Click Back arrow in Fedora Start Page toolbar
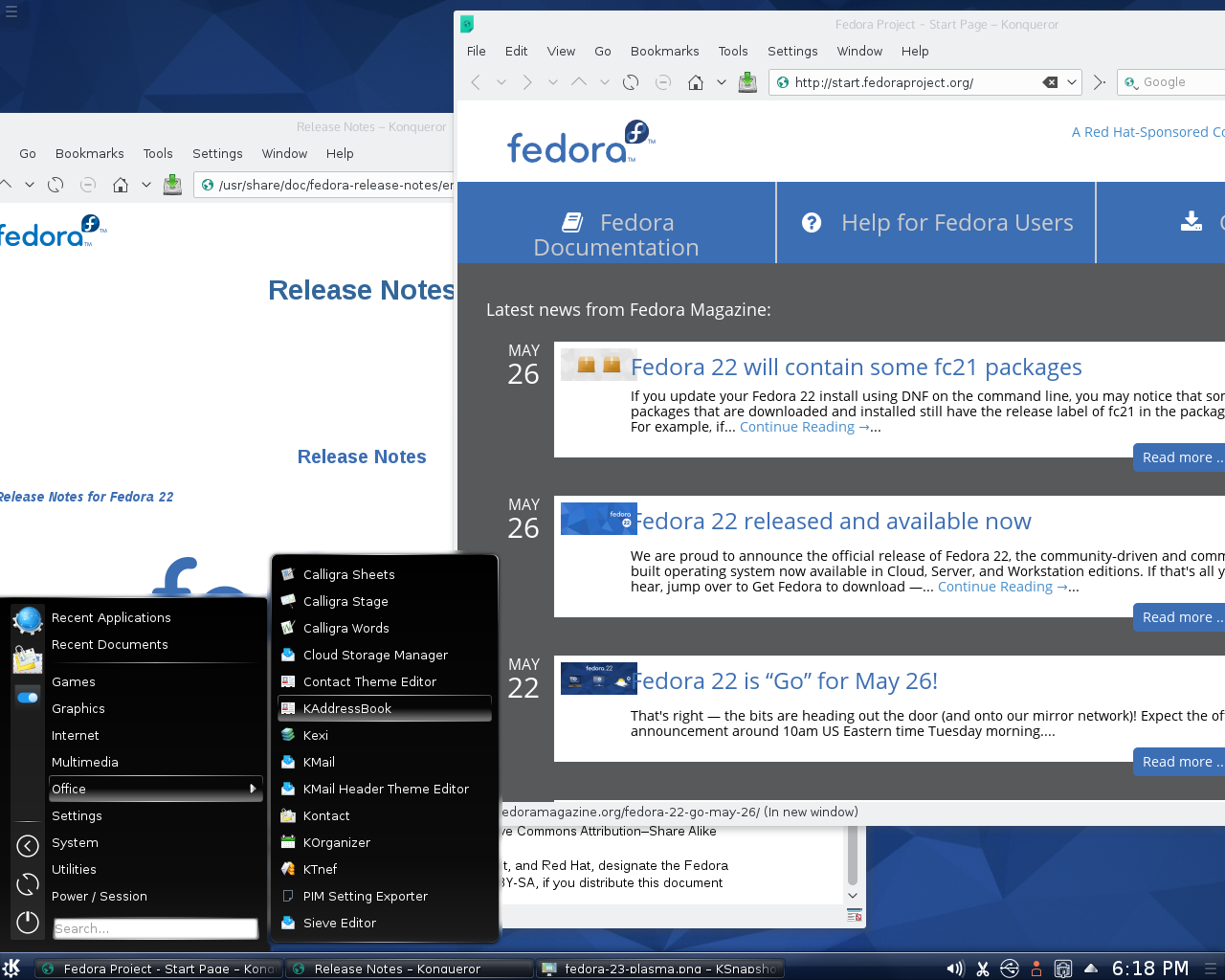1225x980 pixels. [x=476, y=82]
